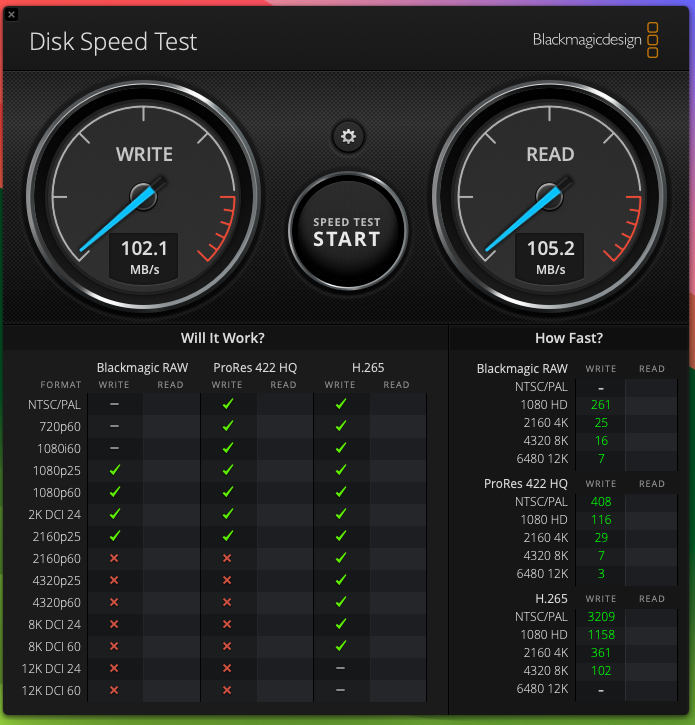Click 4320p25 ProRes 422 HQ red cross

tap(227, 580)
